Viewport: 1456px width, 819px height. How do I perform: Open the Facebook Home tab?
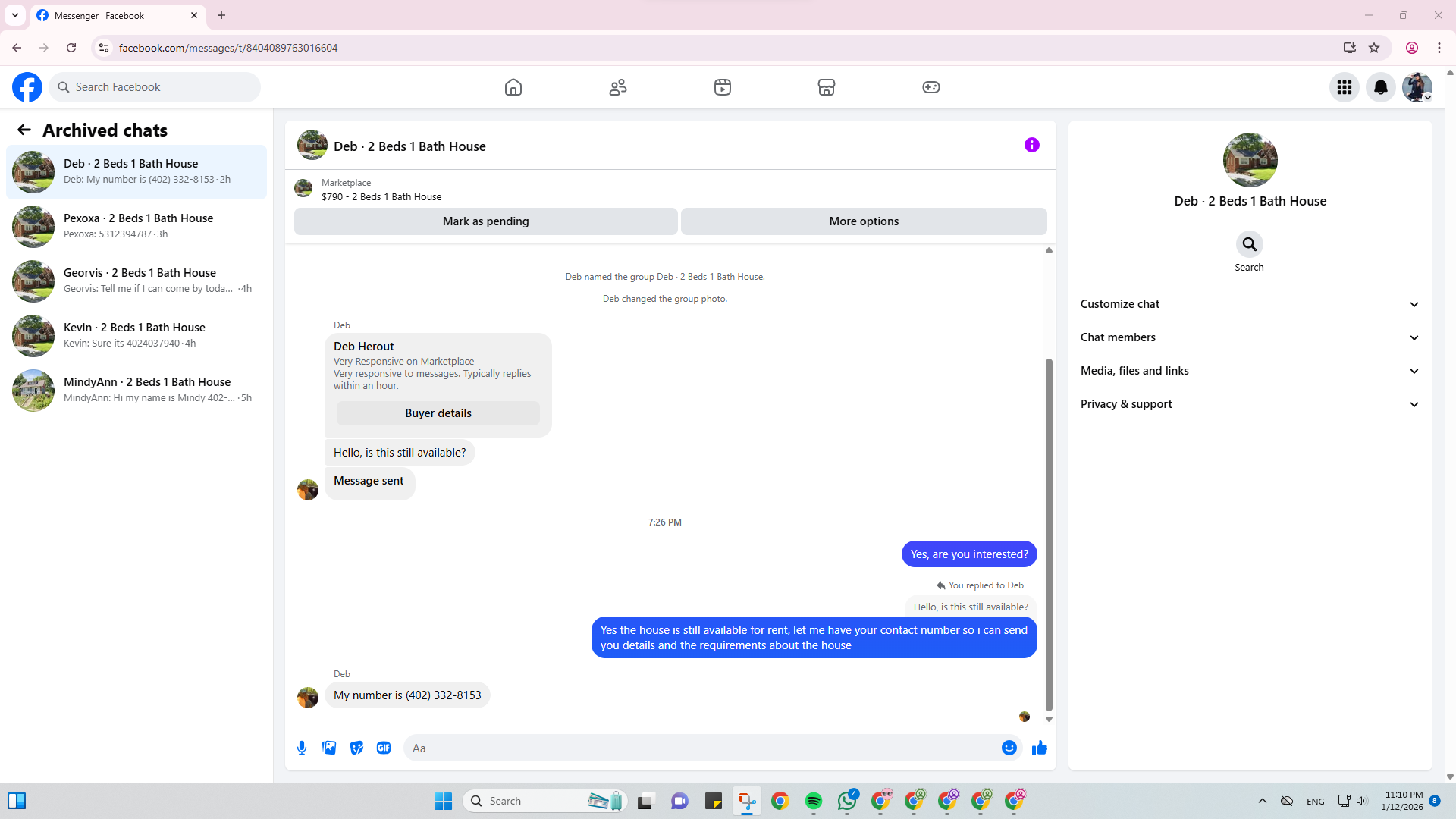click(513, 87)
